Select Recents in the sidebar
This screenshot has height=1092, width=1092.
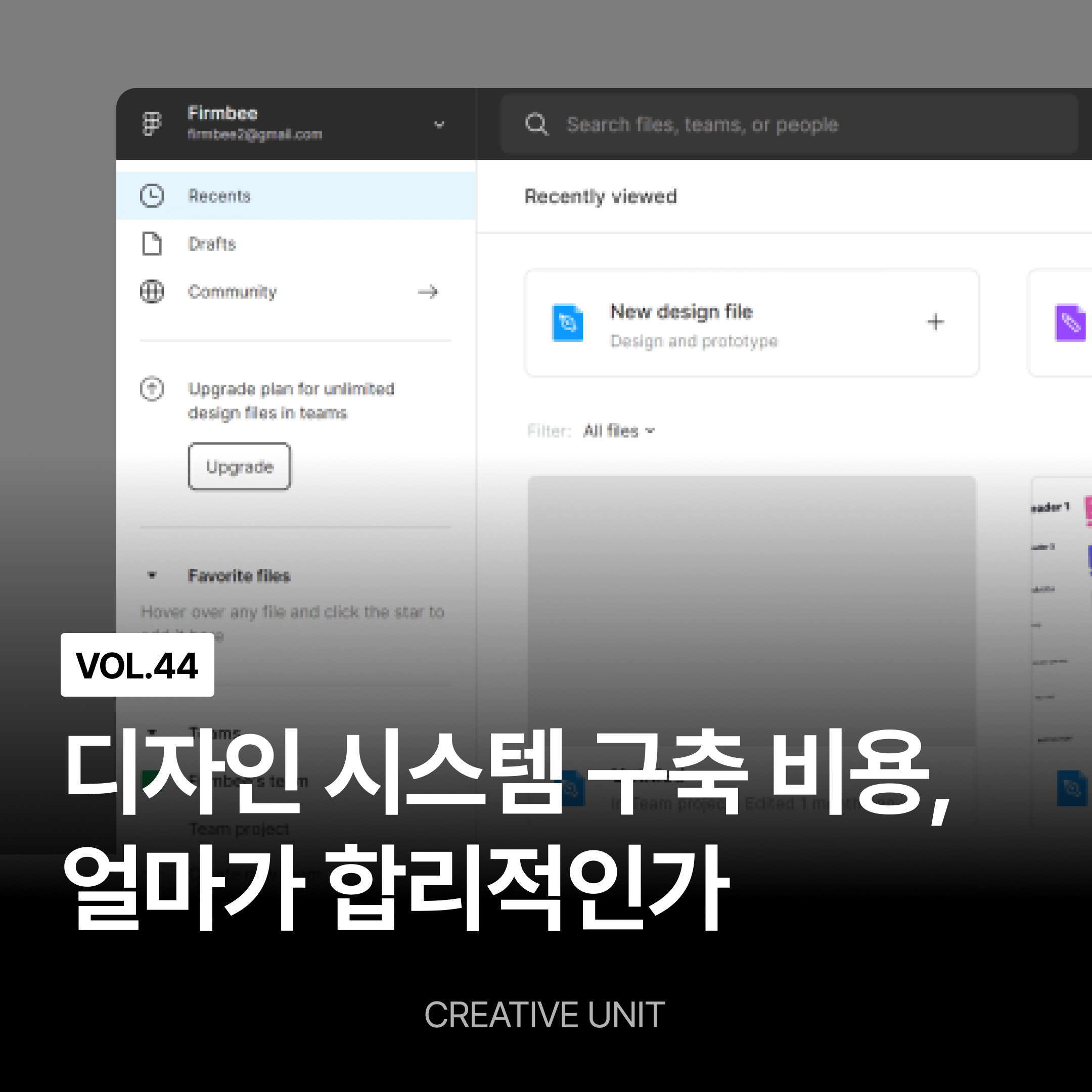coord(219,196)
